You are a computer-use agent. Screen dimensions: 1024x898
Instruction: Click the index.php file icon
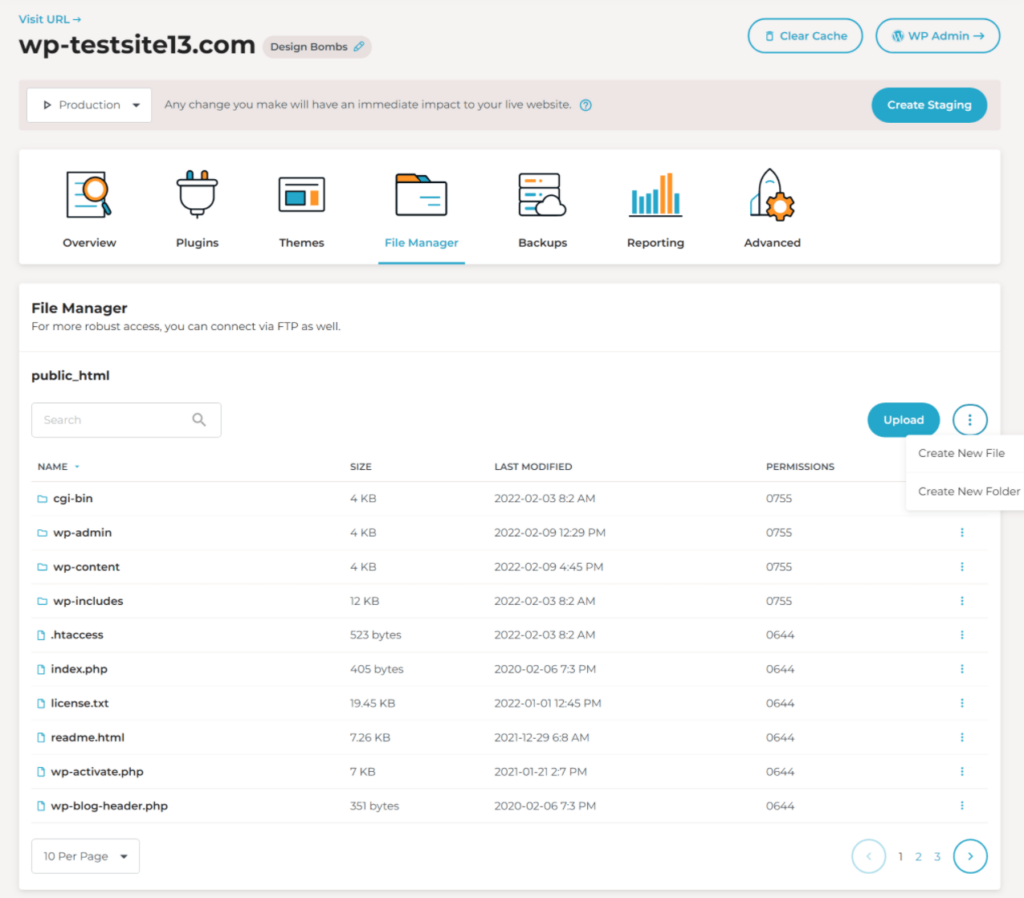(x=41, y=669)
